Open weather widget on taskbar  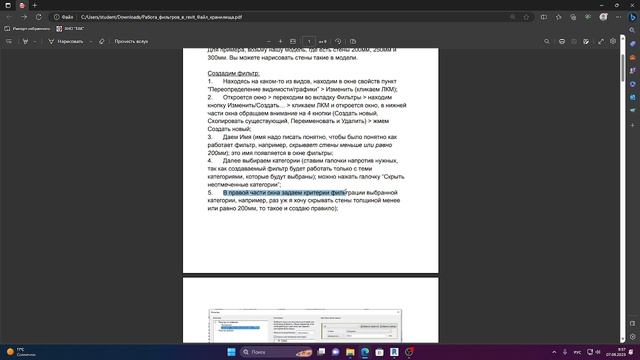[21, 352]
